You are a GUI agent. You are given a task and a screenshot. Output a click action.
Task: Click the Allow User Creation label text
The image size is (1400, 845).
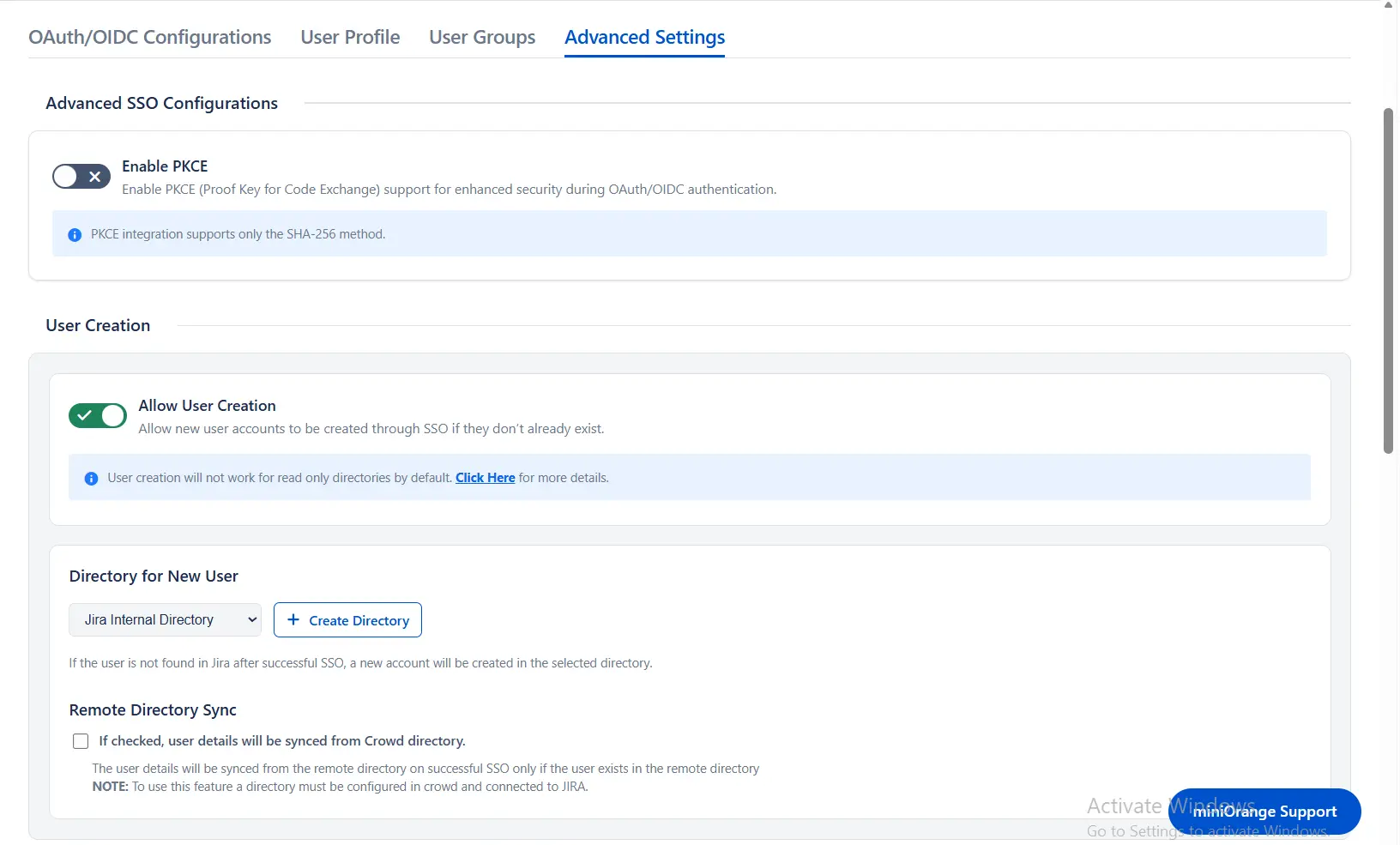click(x=207, y=406)
